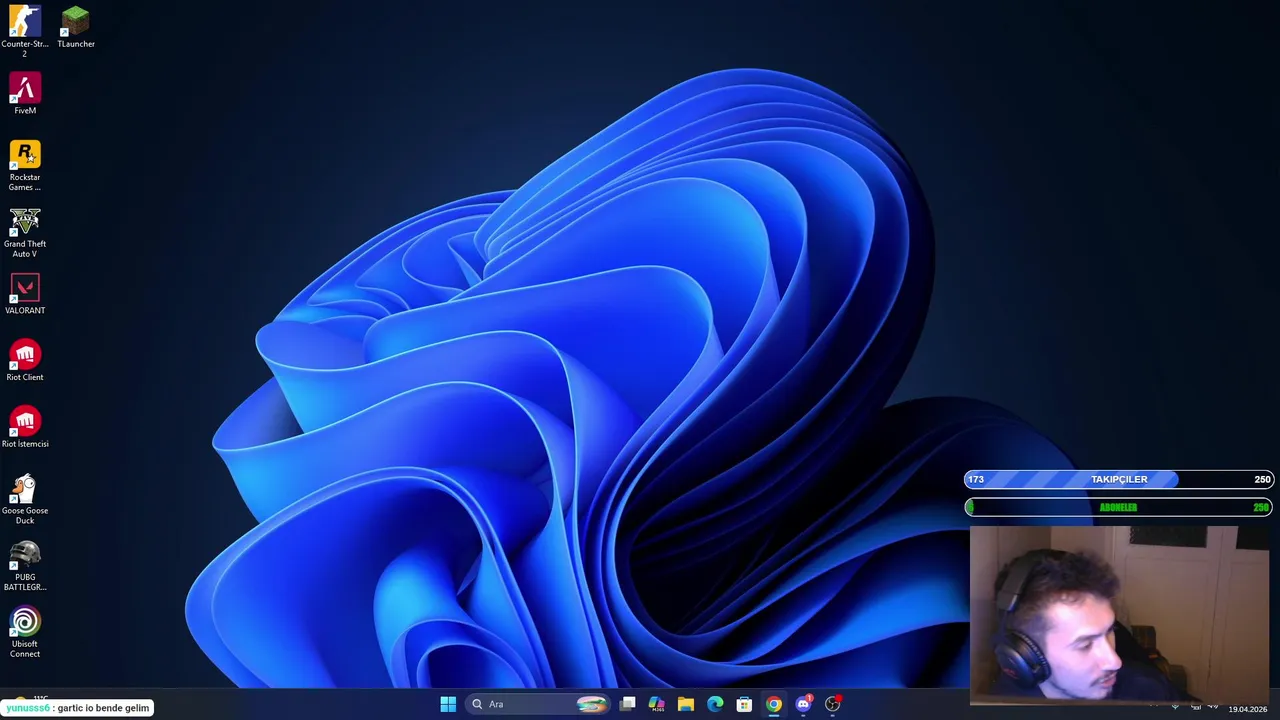Switch to Google Chrome in the taskbar
This screenshot has height=720, width=1280.
pyautogui.click(x=774, y=704)
